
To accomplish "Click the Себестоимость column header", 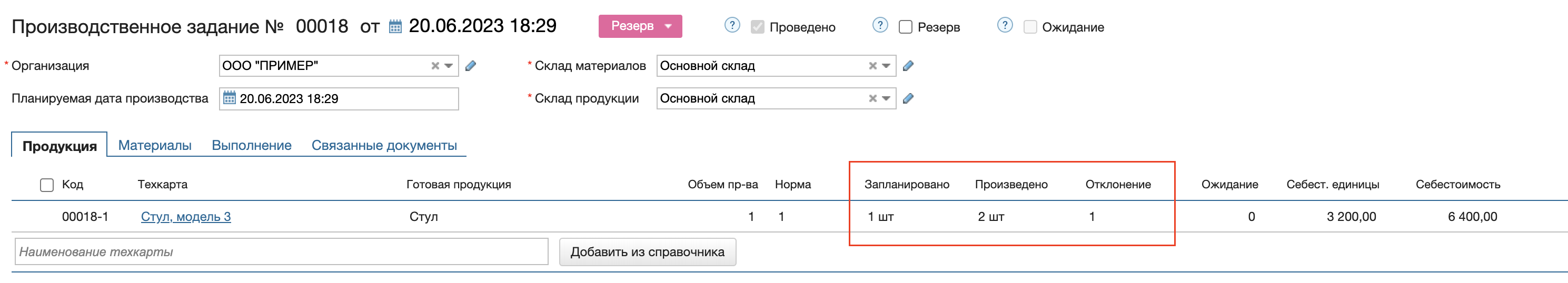I will coord(1458,185).
